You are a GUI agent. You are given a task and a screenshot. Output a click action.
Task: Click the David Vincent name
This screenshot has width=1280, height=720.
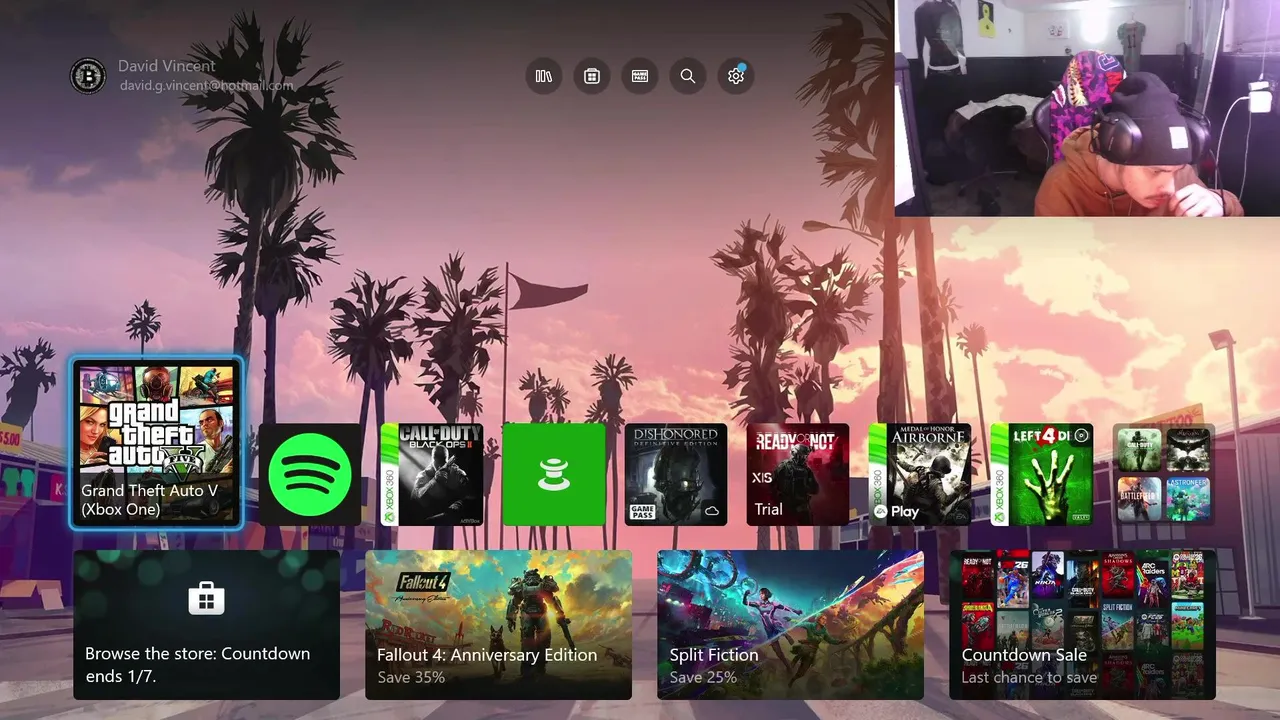(167, 66)
